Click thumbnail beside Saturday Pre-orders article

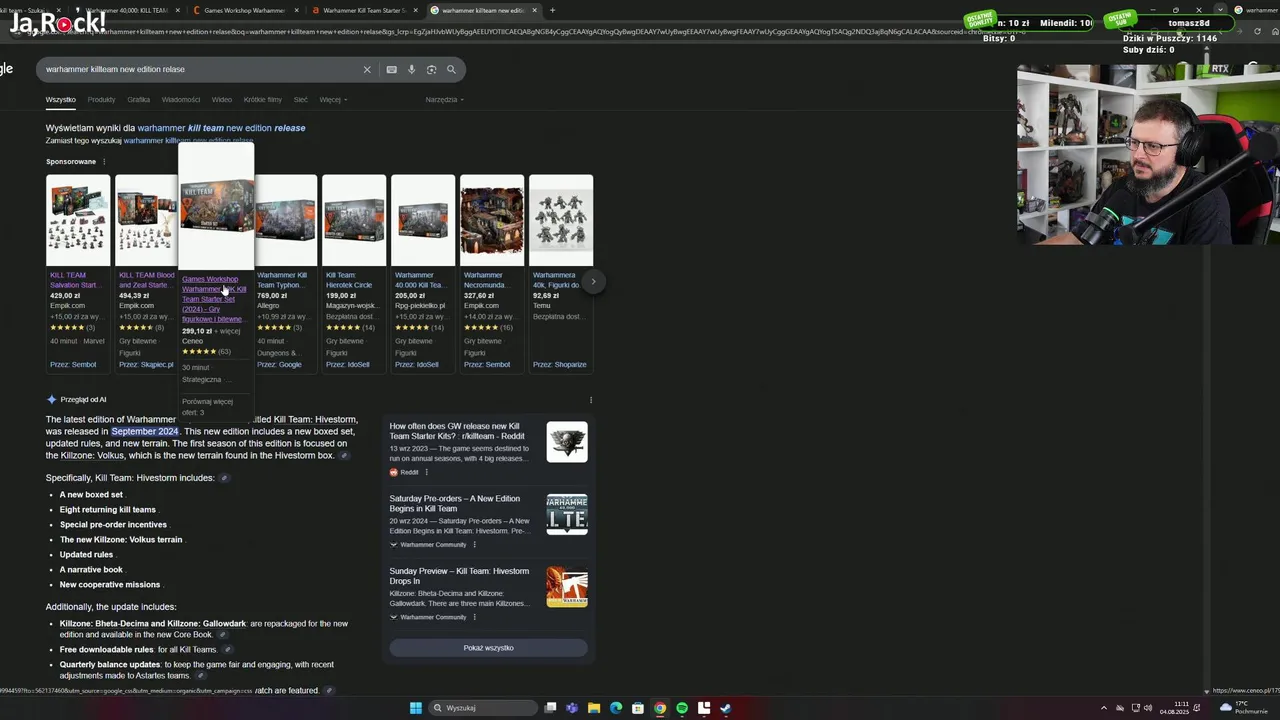(x=567, y=514)
